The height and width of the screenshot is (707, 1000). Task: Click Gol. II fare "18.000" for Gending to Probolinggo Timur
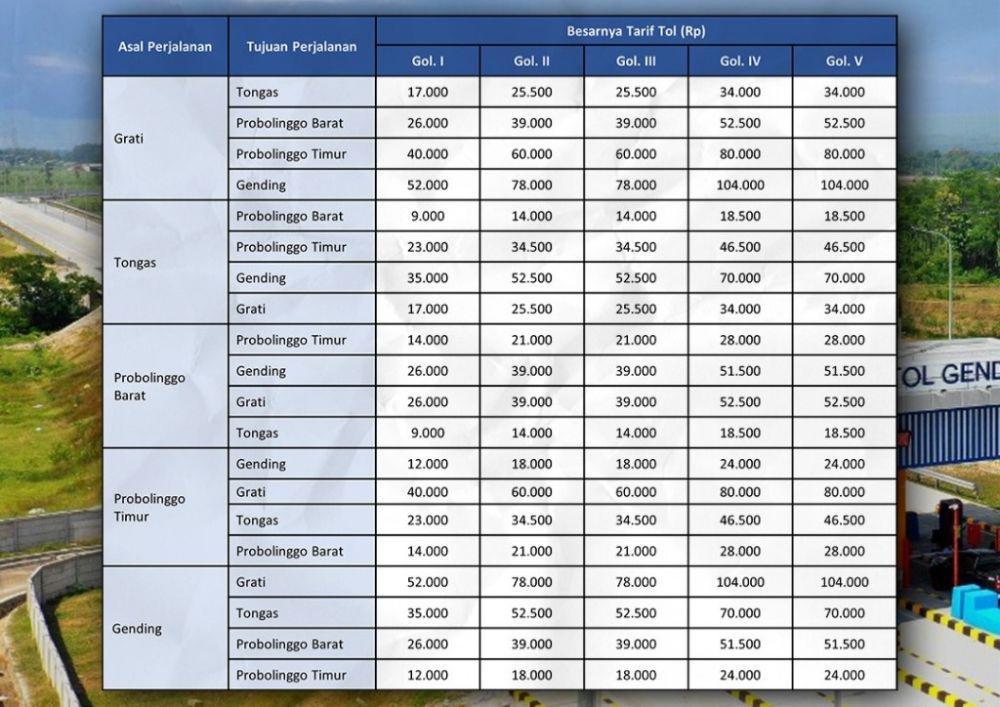(531, 675)
